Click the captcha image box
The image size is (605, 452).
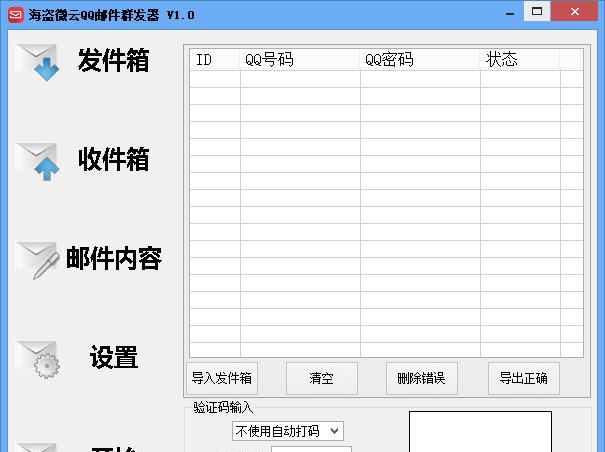480,432
